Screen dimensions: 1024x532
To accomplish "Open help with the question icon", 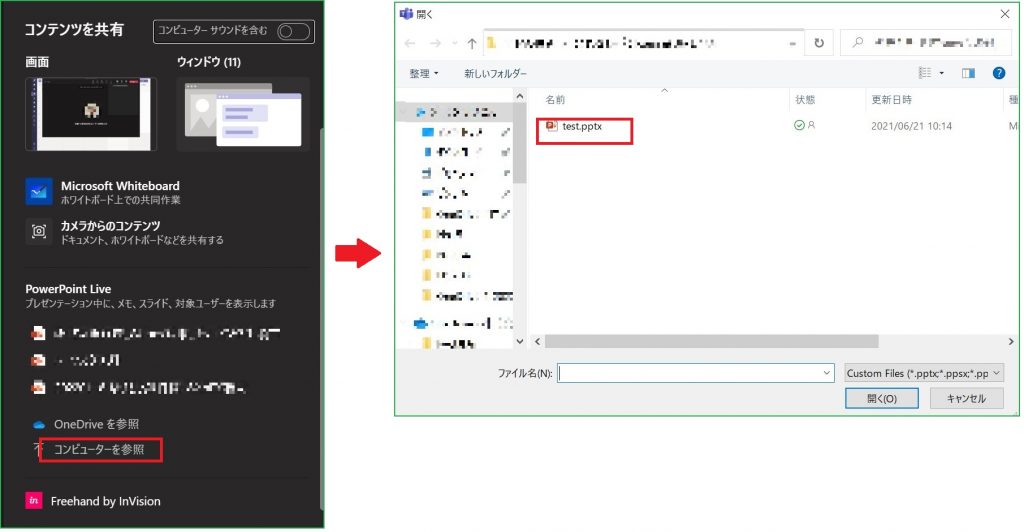I will pos(999,73).
